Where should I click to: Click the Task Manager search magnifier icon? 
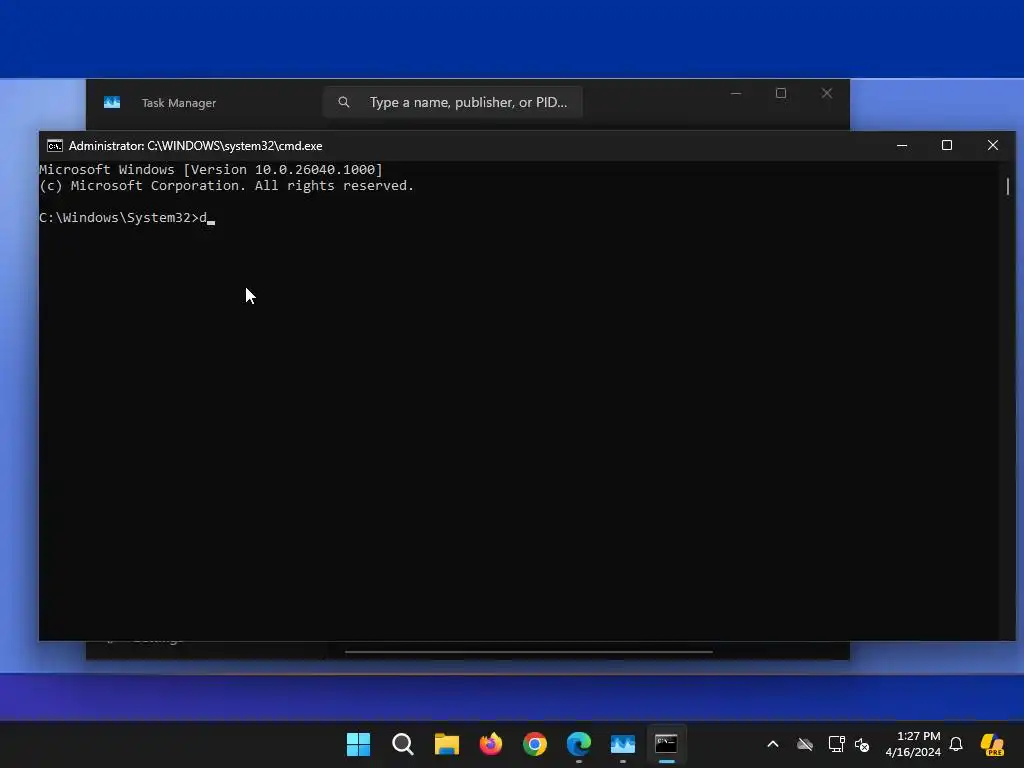click(344, 102)
